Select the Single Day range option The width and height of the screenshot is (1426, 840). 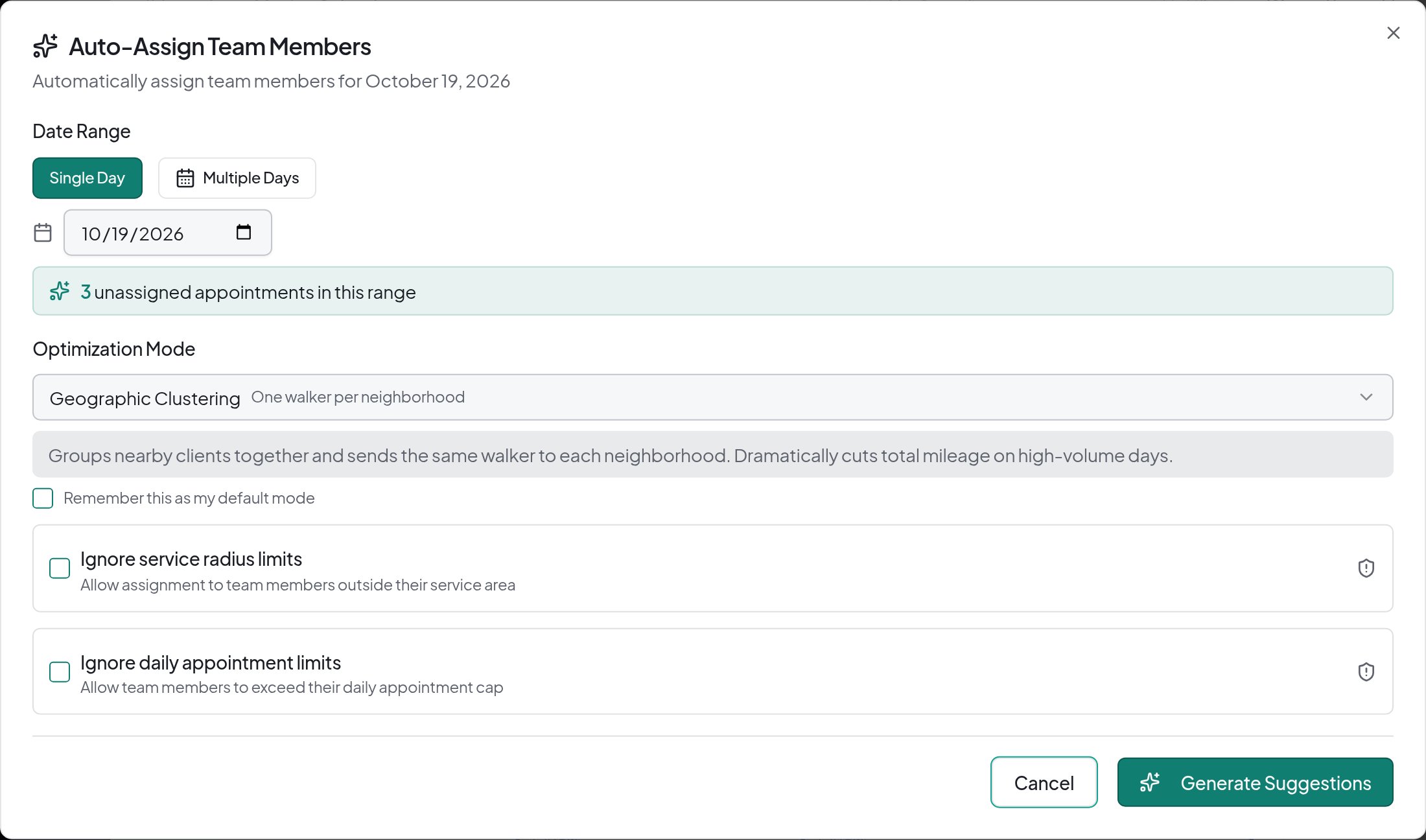coord(88,178)
